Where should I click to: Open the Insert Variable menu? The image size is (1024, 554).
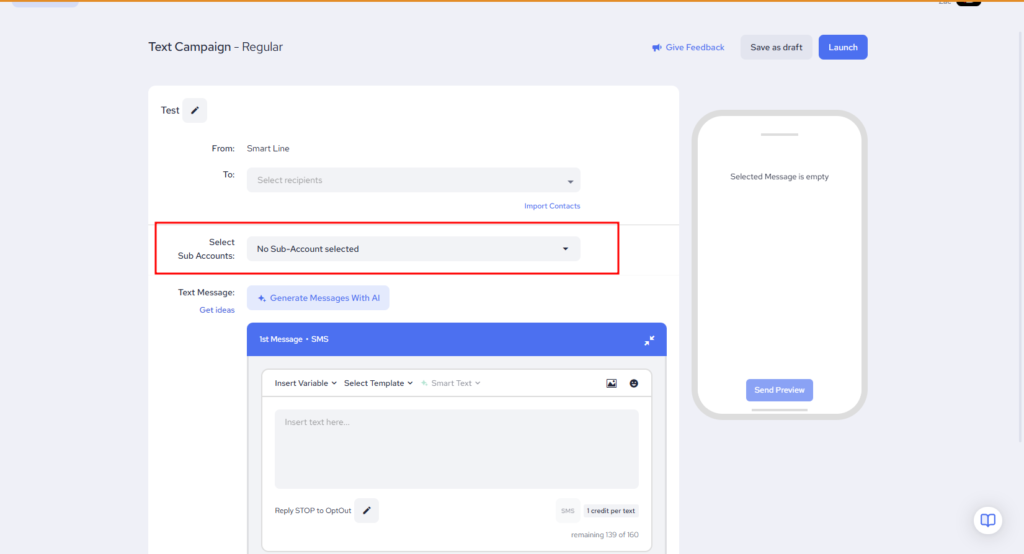(x=305, y=383)
